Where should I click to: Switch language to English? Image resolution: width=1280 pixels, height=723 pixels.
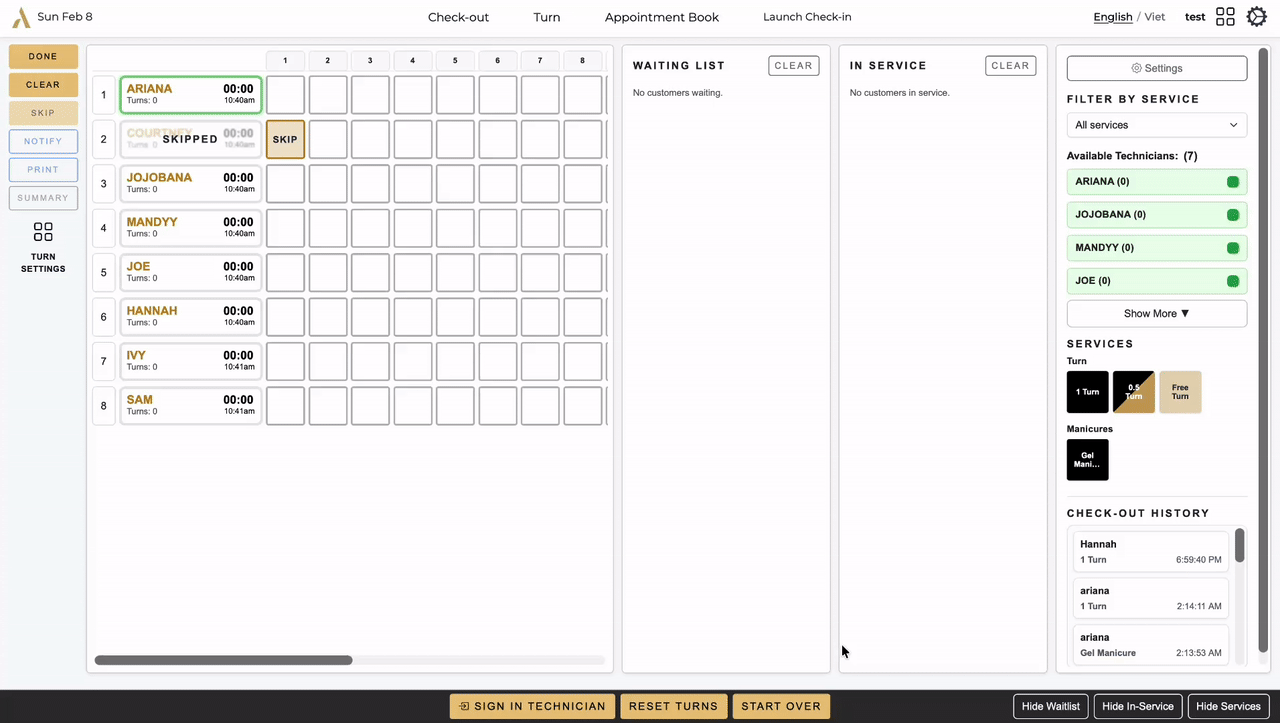coord(1112,17)
